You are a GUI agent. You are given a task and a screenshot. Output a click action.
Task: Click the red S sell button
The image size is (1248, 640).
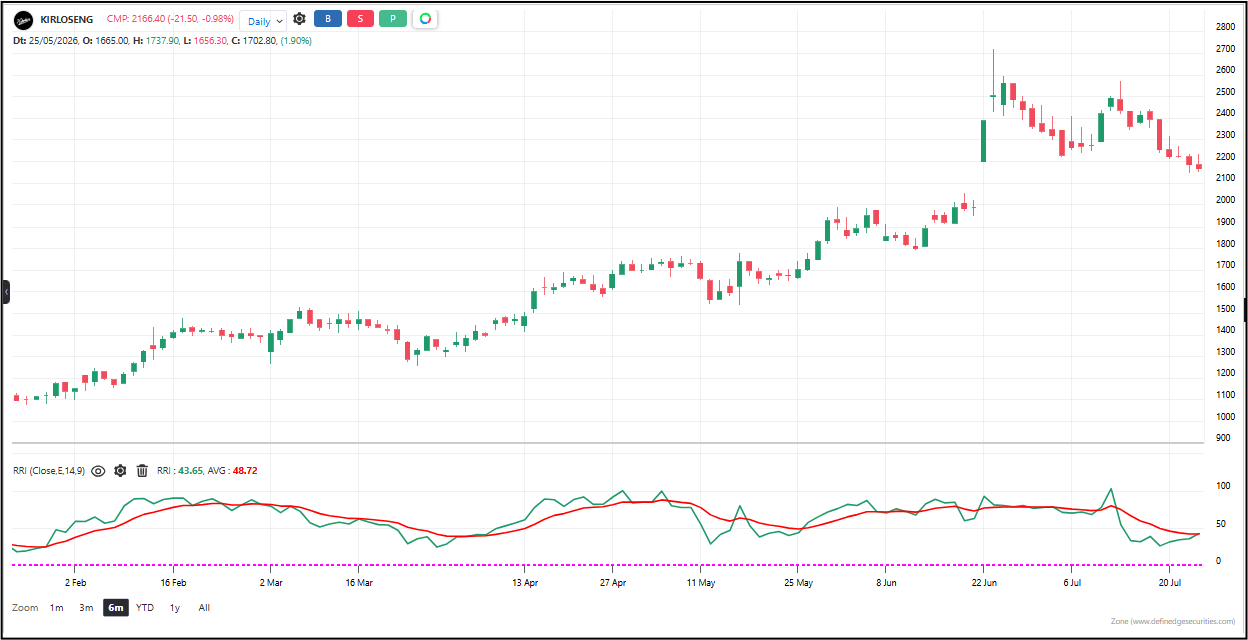coord(360,19)
